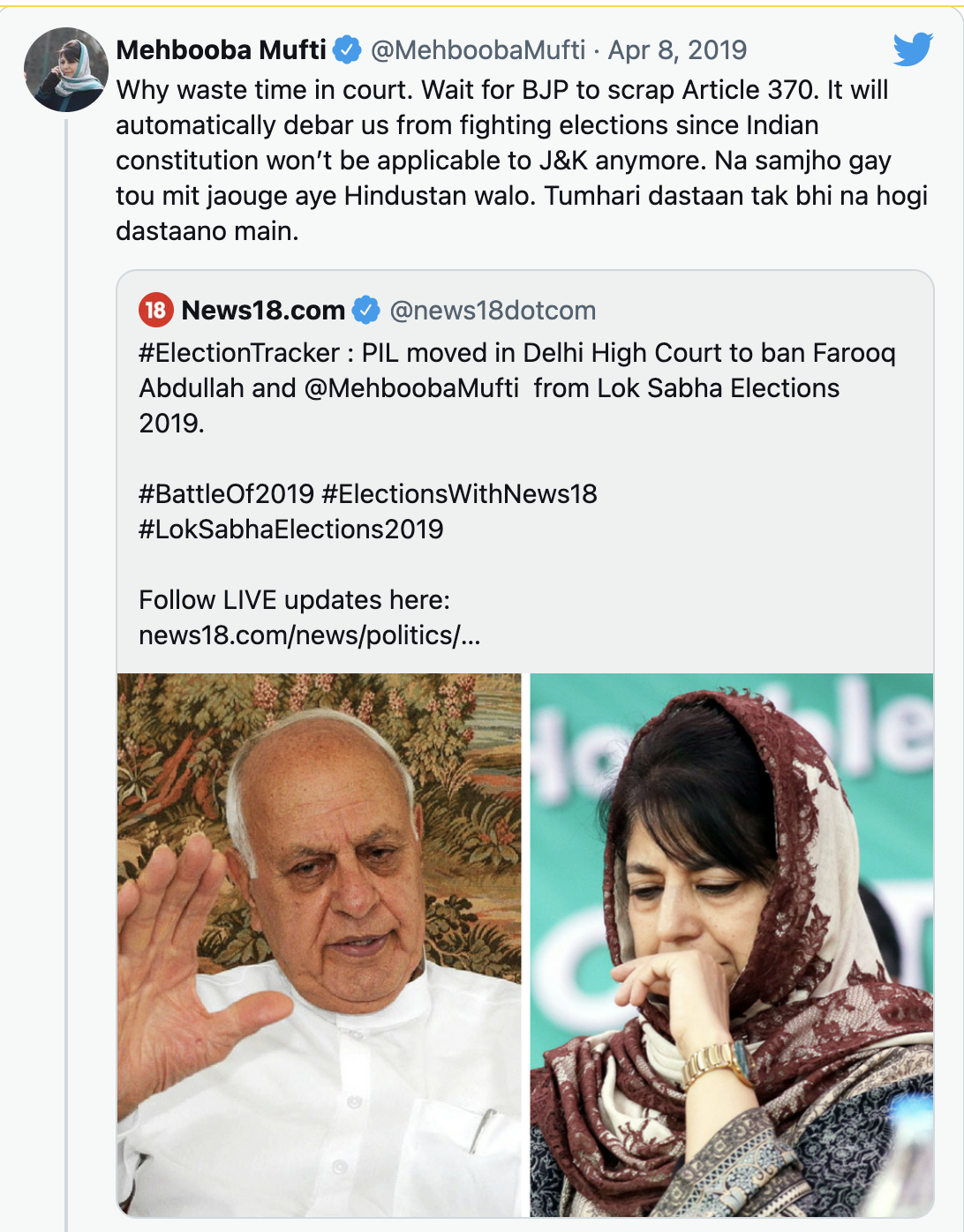Click the Twitter bird logo
Image resolution: width=964 pixels, height=1232 pixels.
coord(912,49)
